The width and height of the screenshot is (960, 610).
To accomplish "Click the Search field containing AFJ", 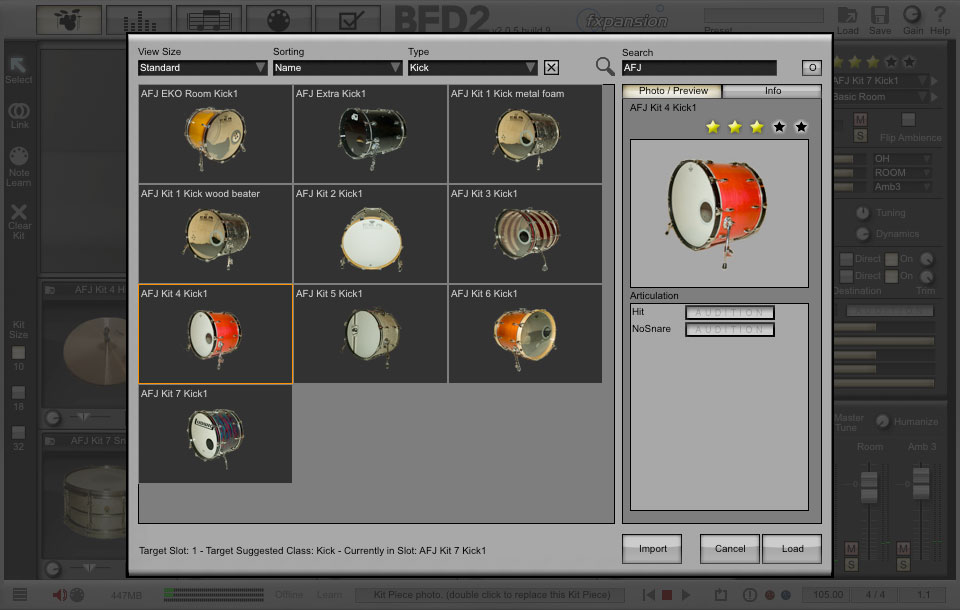I will tap(699, 67).
